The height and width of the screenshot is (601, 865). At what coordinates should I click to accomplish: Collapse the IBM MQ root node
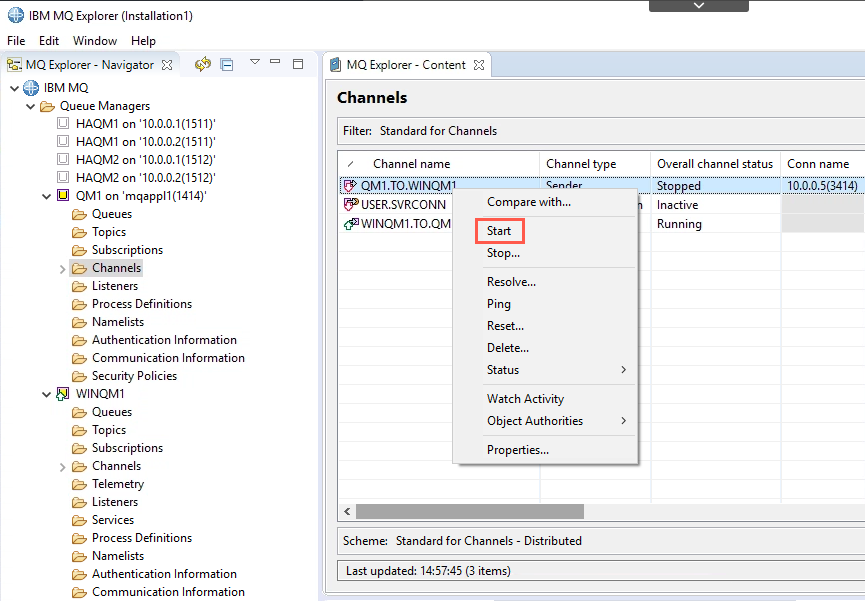[14, 88]
